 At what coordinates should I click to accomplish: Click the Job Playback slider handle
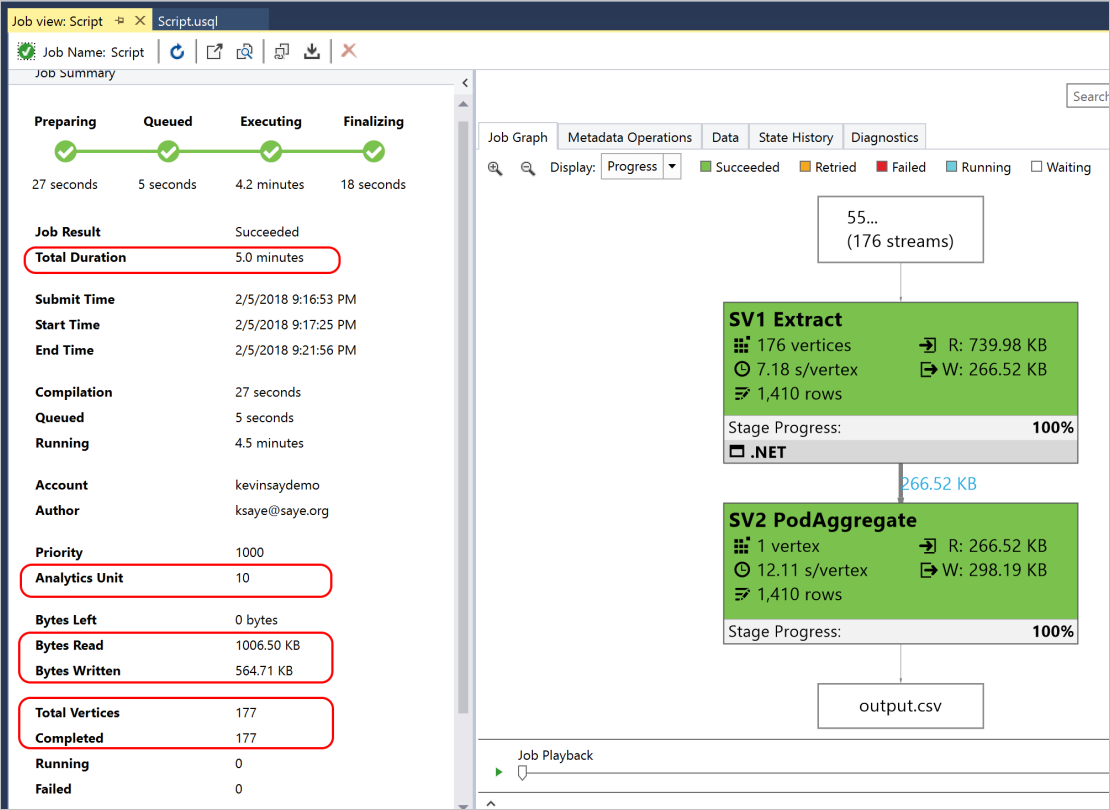tap(522, 772)
